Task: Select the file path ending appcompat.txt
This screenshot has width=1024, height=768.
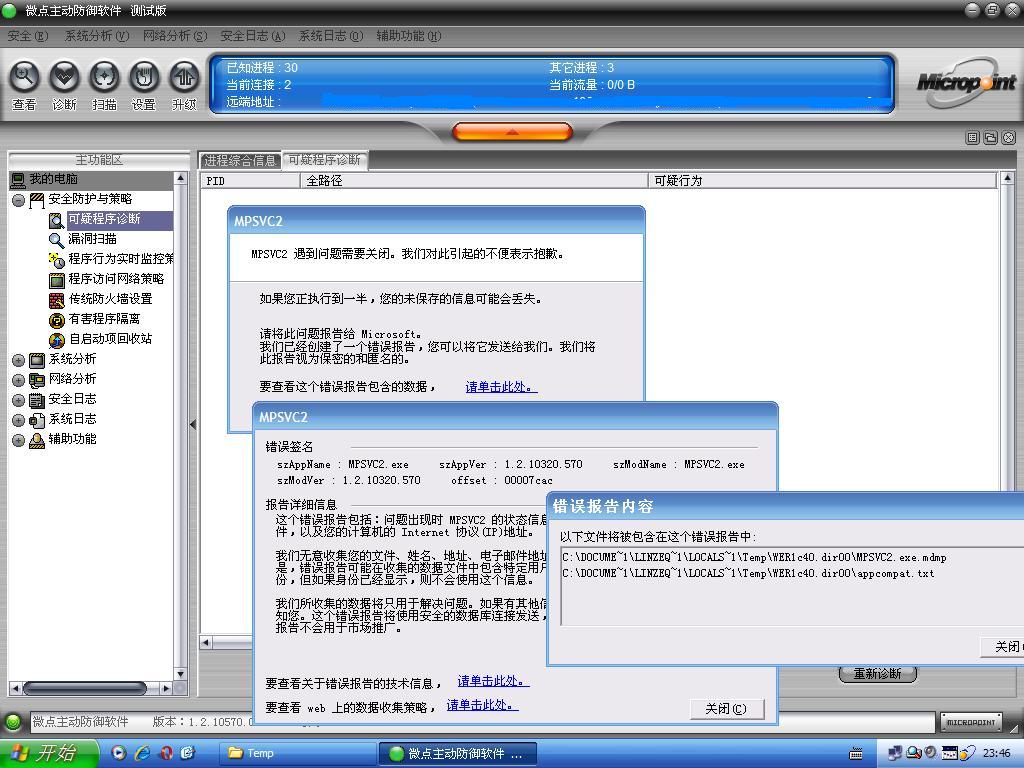Action: (x=748, y=573)
